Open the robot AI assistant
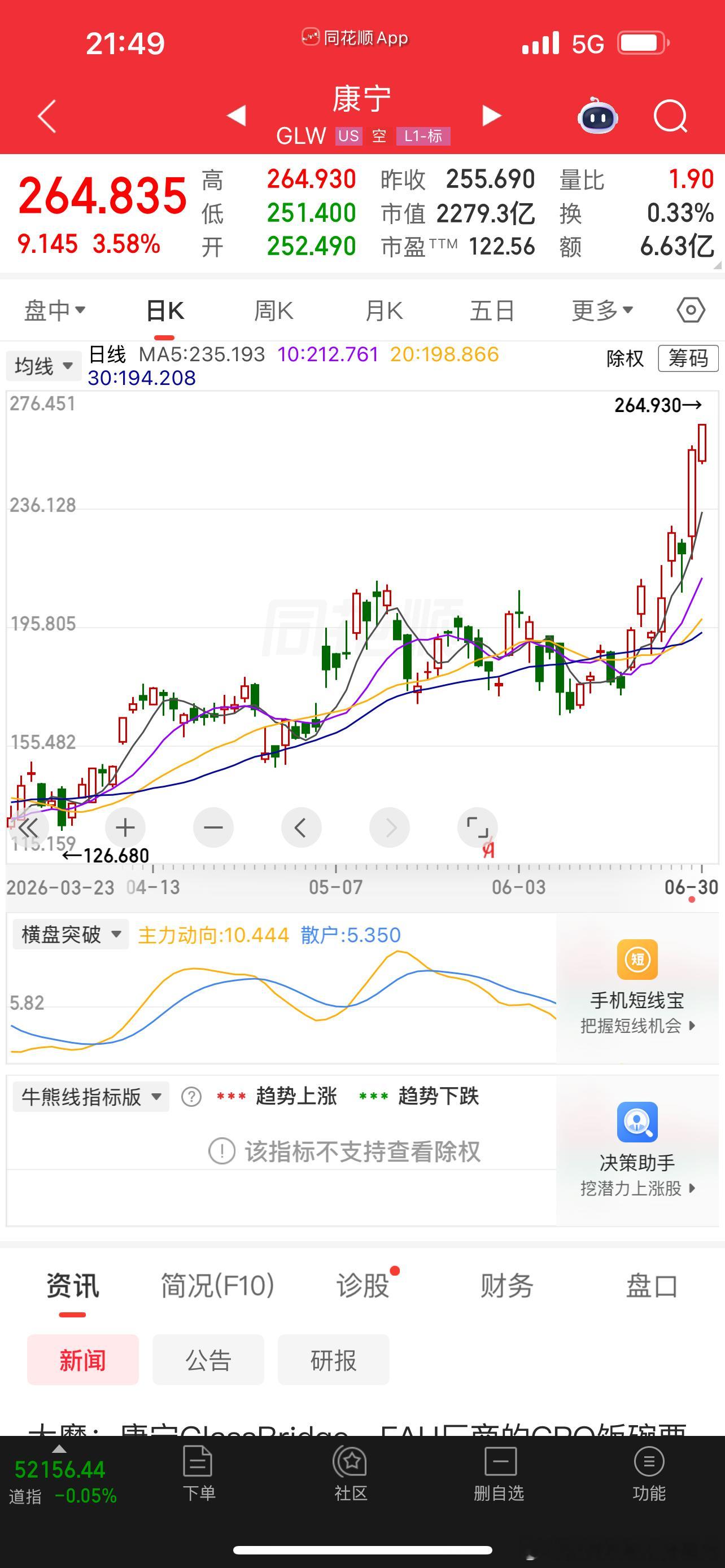This screenshot has height=1568, width=725. (597, 115)
